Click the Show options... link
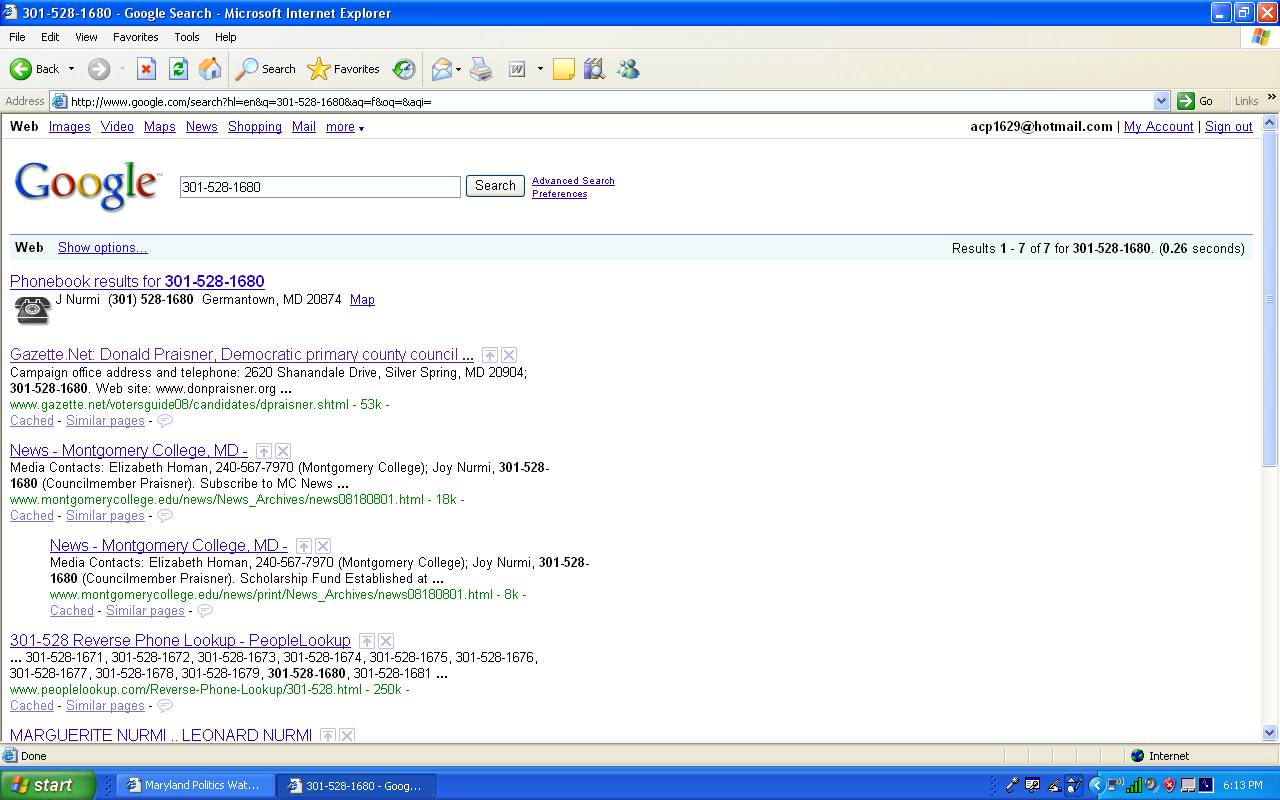 coord(102,248)
